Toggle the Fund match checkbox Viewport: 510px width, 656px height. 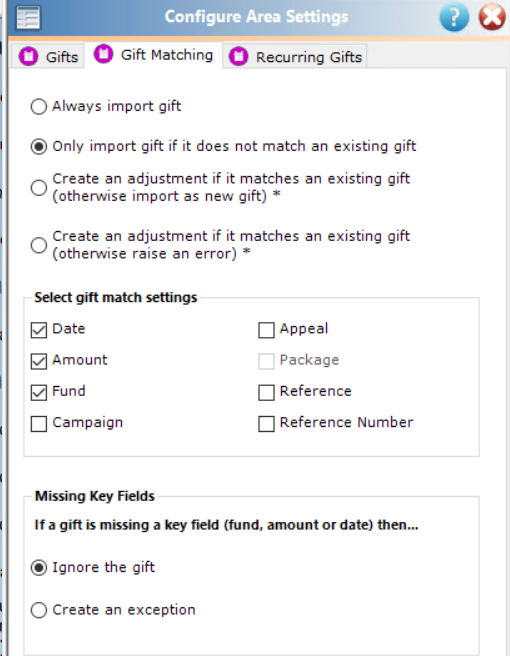39,392
